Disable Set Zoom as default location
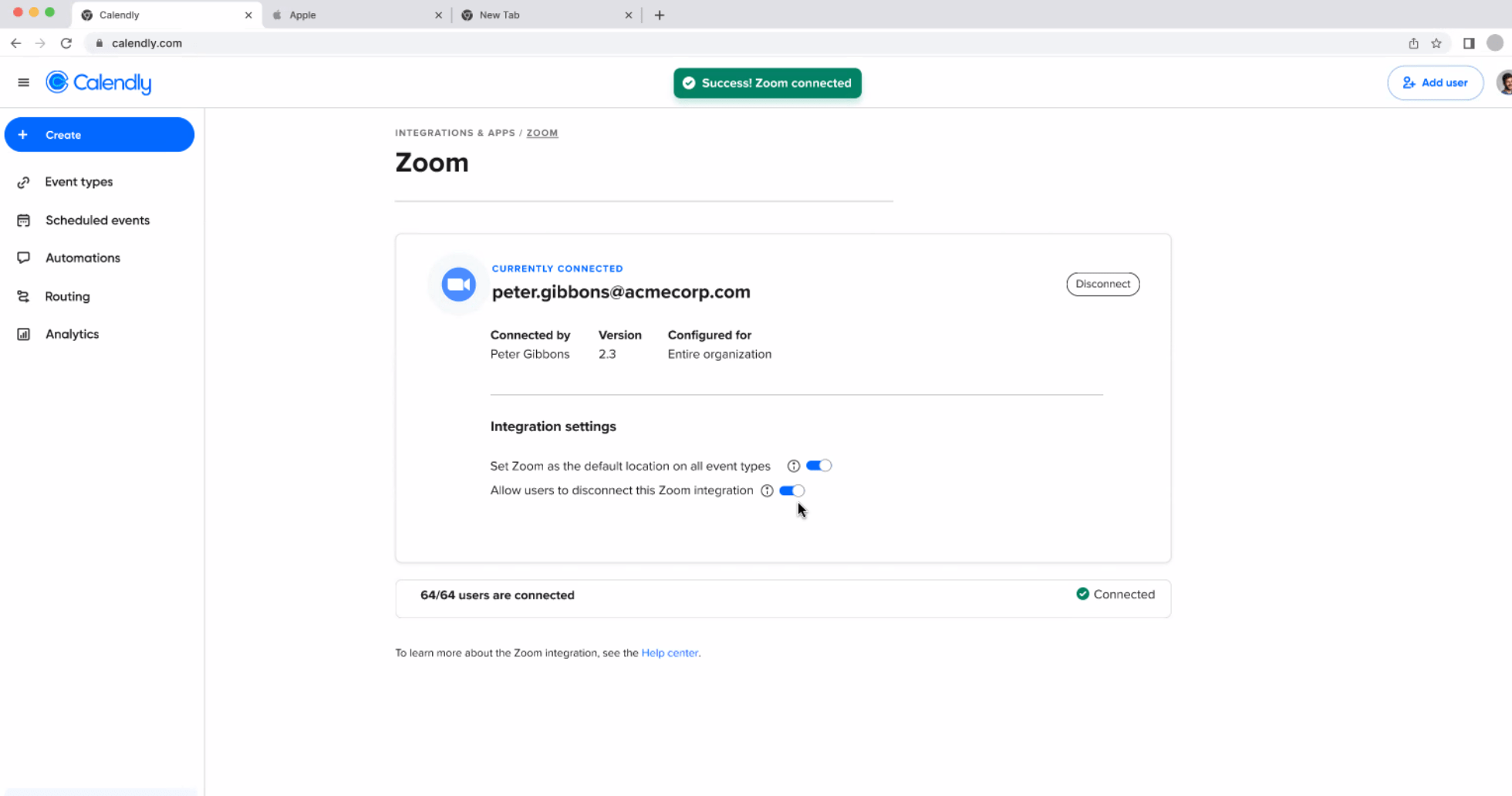The image size is (1512, 796). (x=819, y=465)
